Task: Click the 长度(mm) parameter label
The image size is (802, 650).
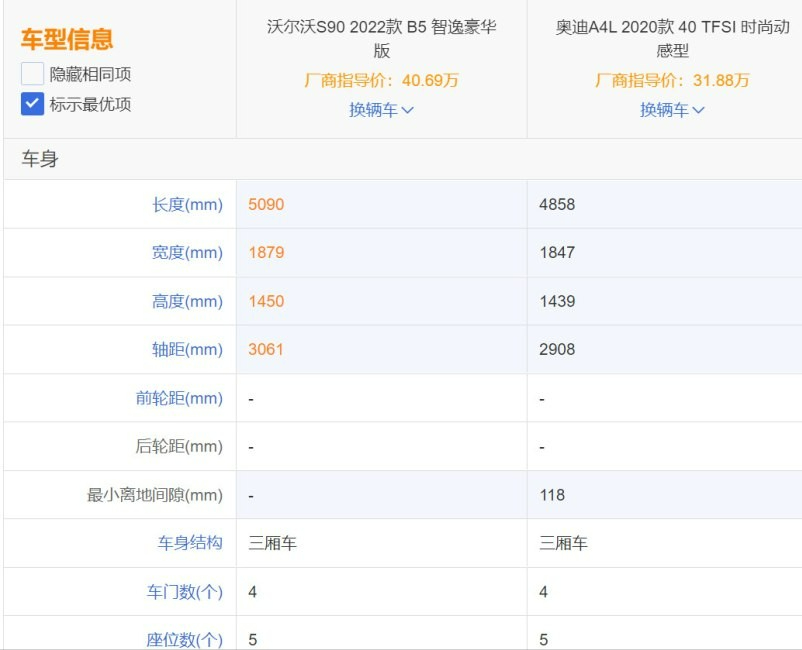Action: [x=187, y=205]
